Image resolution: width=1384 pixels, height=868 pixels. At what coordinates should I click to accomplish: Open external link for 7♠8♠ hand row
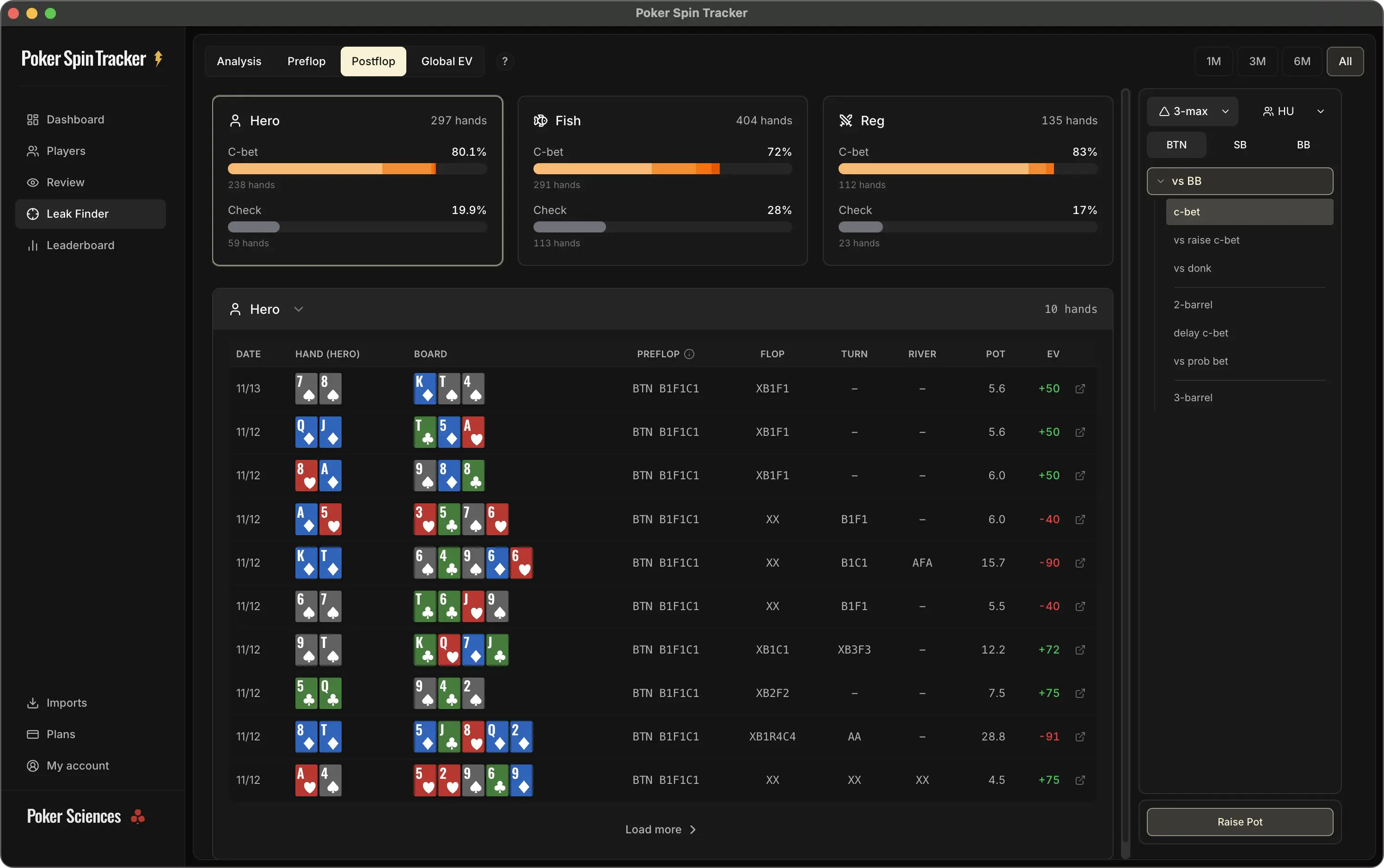click(1080, 389)
